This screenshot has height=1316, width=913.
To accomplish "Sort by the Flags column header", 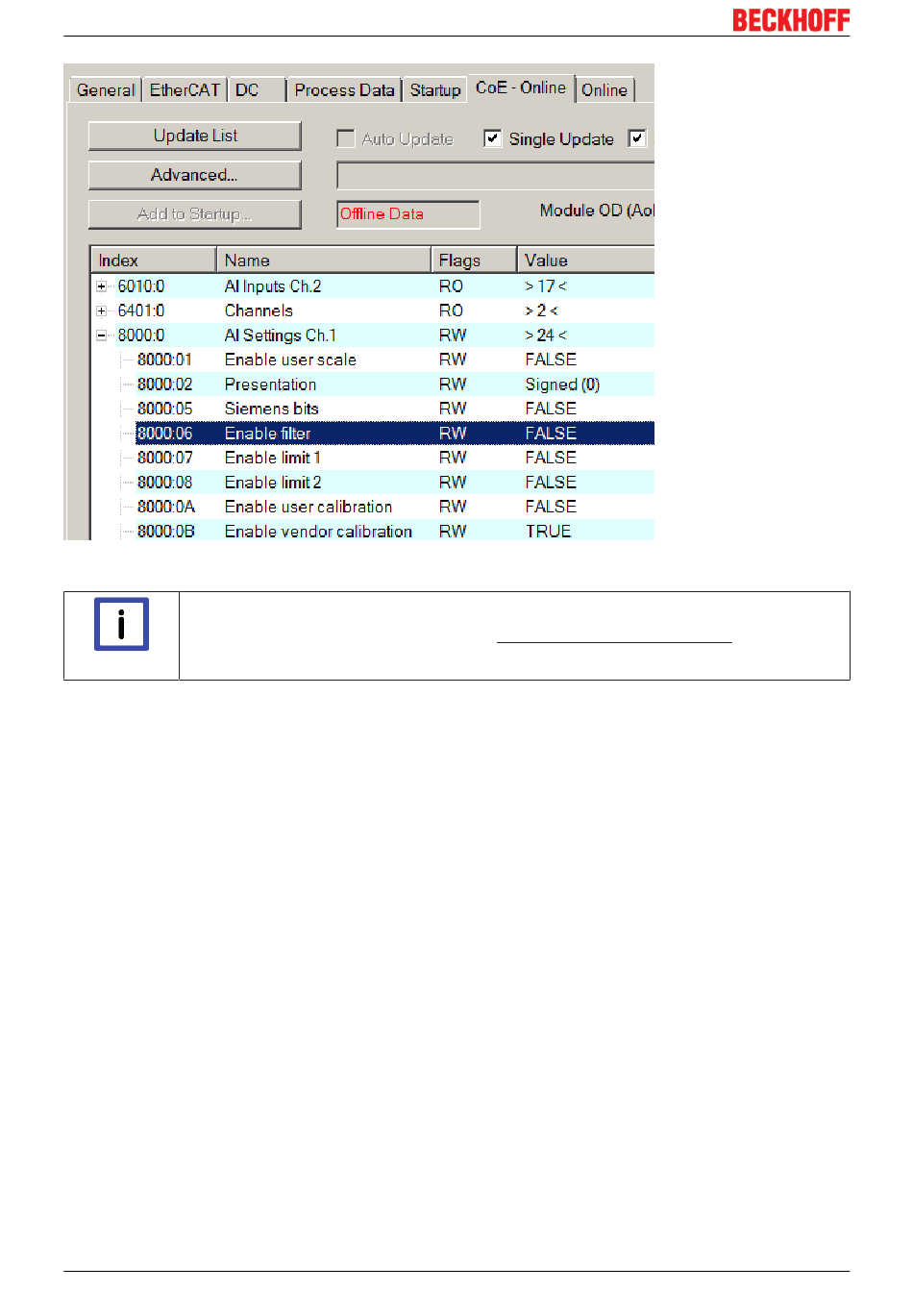I will pos(474,261).
